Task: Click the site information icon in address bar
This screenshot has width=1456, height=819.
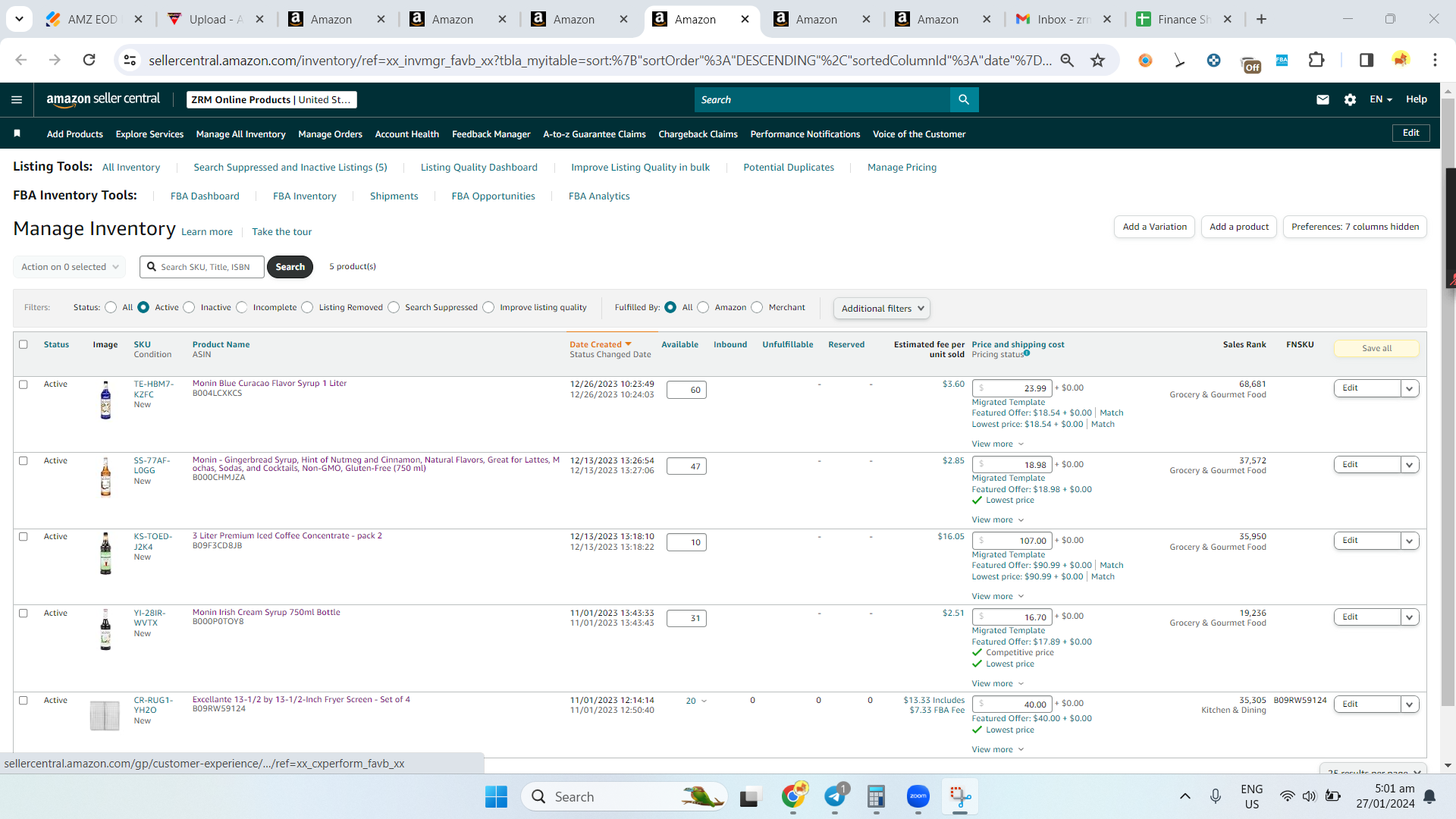Action: coord(130,60)
